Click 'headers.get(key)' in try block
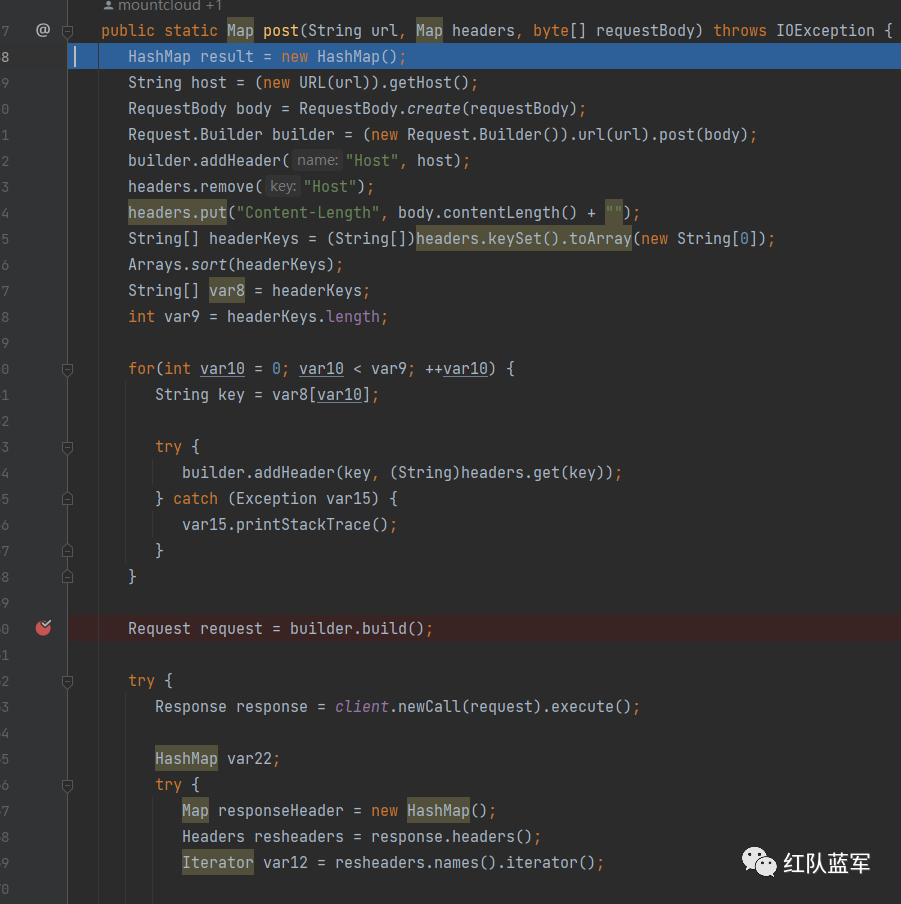This screenshot has height=904, width=901. point(532,473)
